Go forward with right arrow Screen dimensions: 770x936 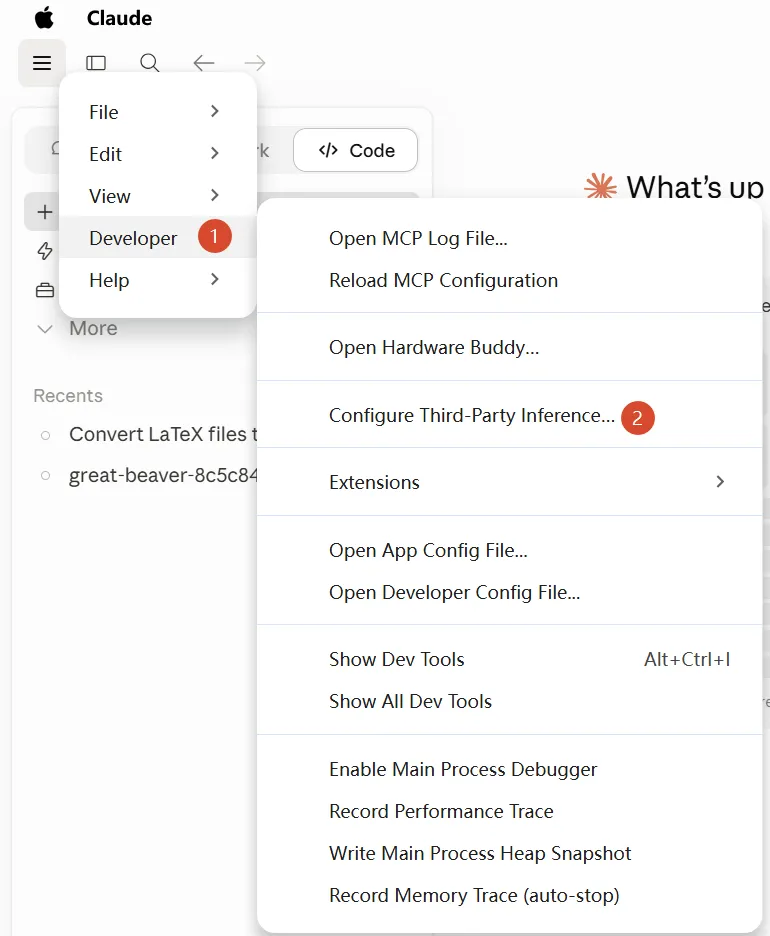click(x=255, y=63)
